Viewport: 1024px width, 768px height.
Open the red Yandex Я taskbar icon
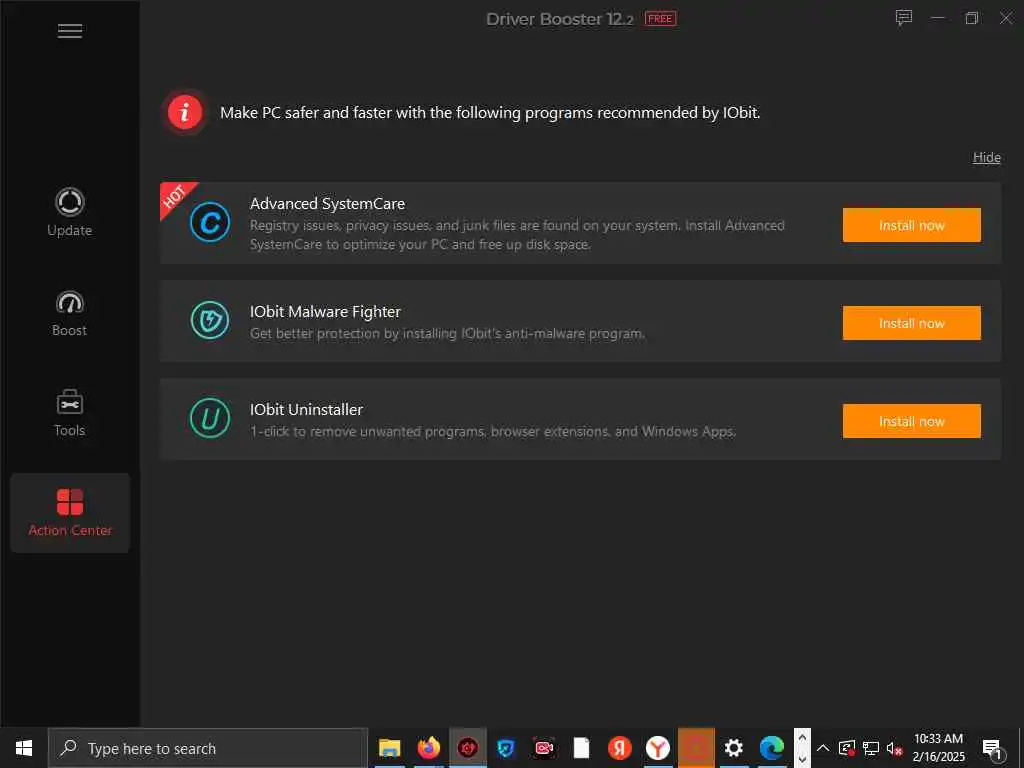pos(620,748)
